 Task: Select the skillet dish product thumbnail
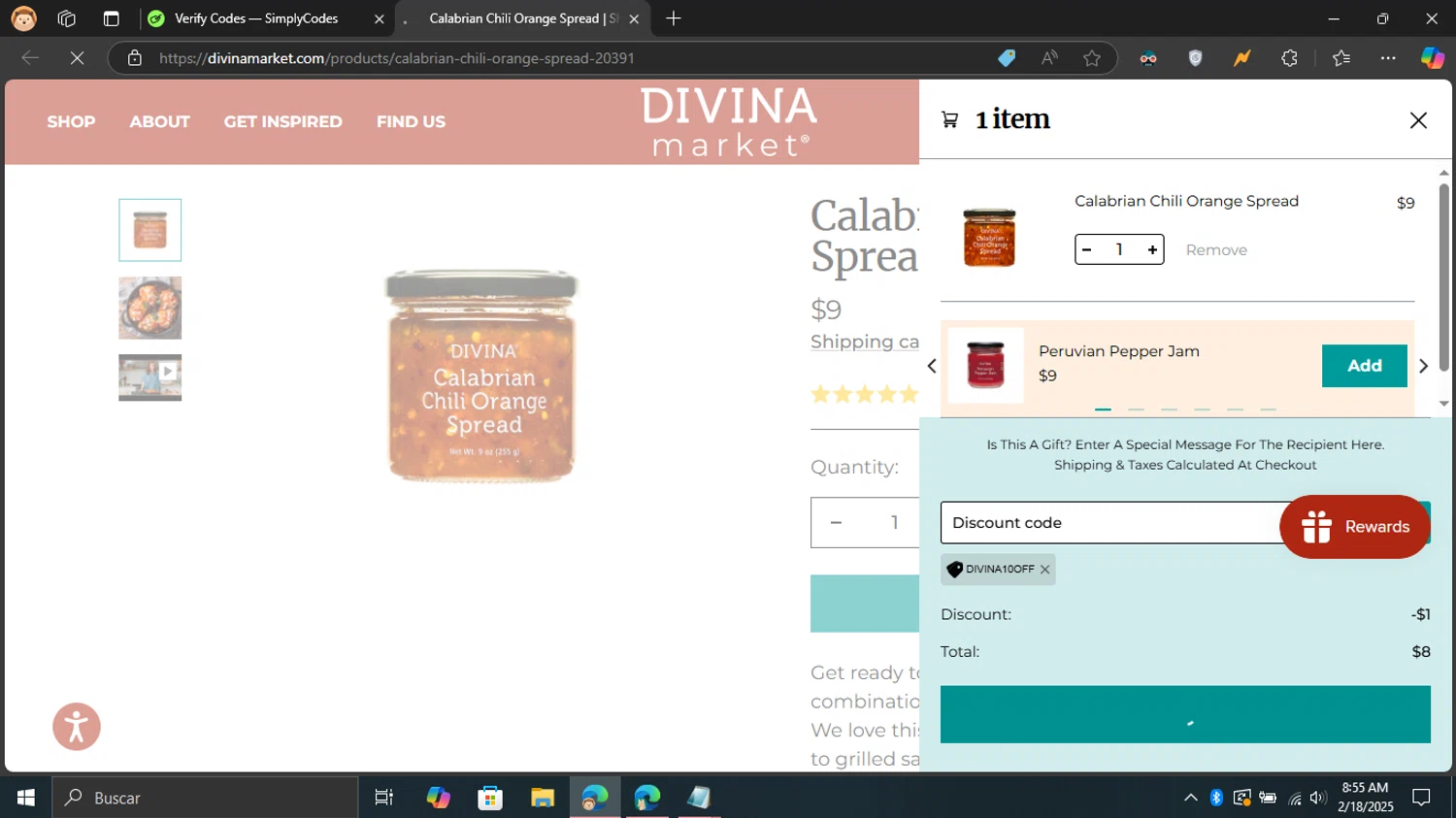pos(150,308)
